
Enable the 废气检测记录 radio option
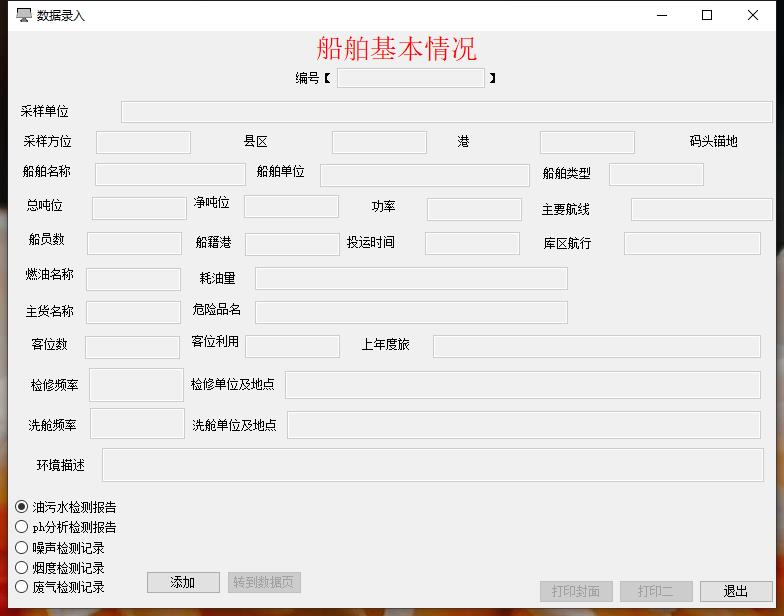coord(22,587)
